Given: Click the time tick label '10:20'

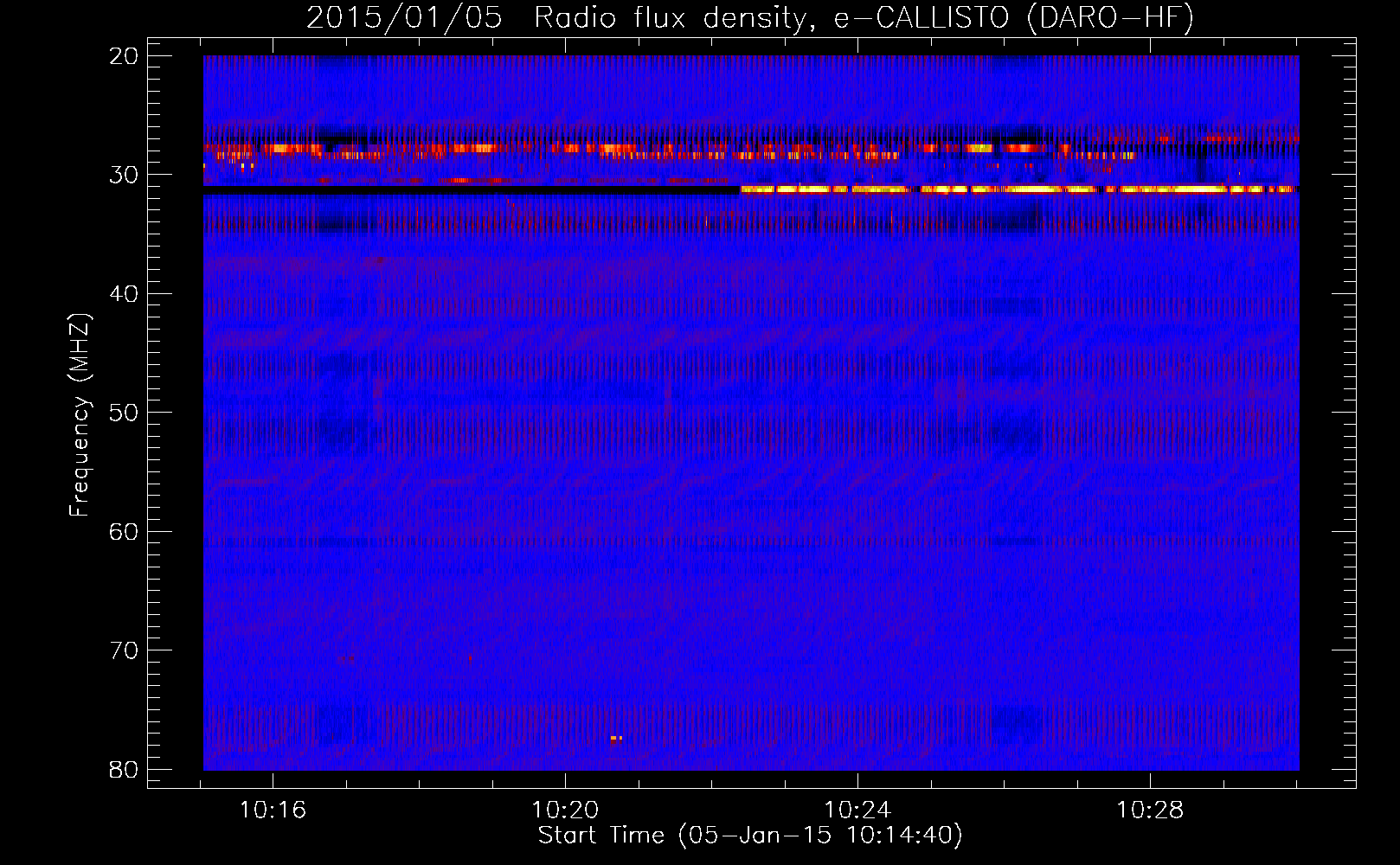Looking at the screenshot, I should coord(565,811).
